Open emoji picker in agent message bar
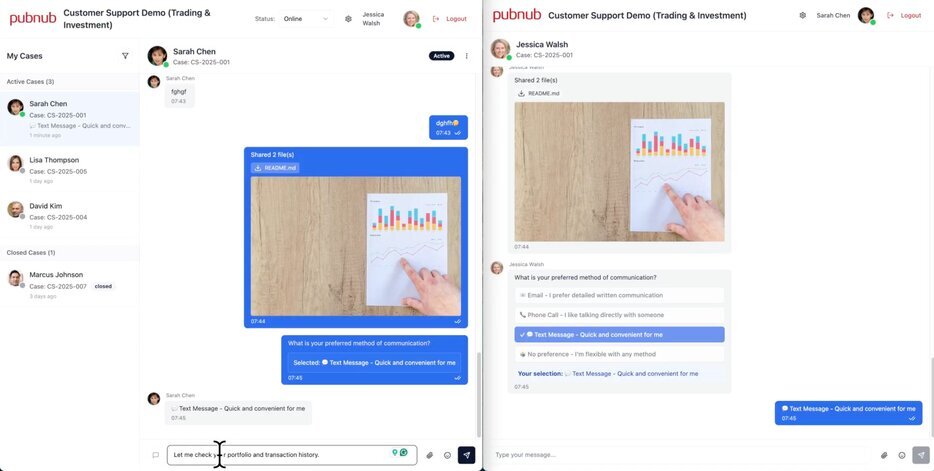 pos(447,455)
